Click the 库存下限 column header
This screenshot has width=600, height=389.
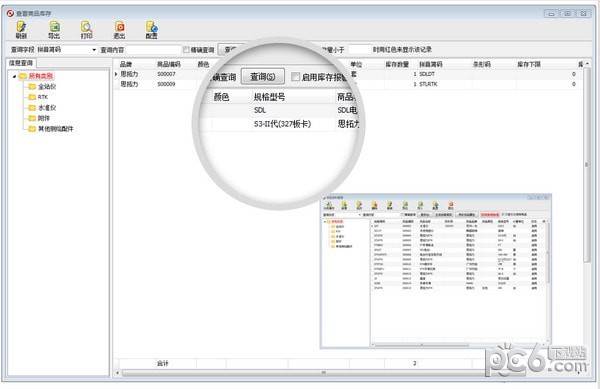pos(529,64)
